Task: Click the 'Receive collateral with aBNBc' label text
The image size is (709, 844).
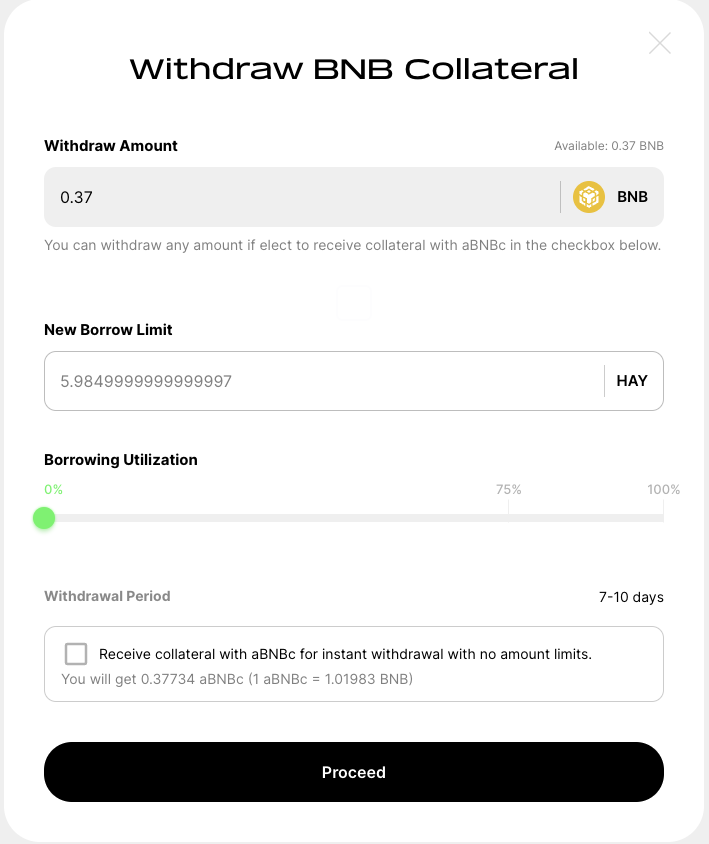Action: tap(345, 655)
